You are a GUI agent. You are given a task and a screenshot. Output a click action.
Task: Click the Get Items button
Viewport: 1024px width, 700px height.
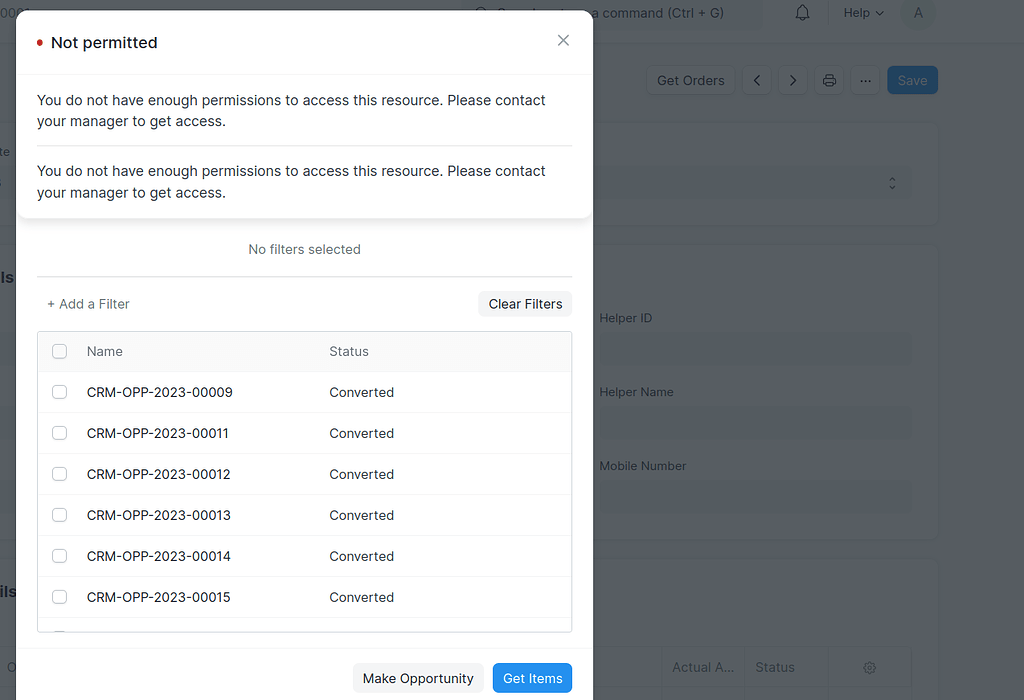coord(532,677)
